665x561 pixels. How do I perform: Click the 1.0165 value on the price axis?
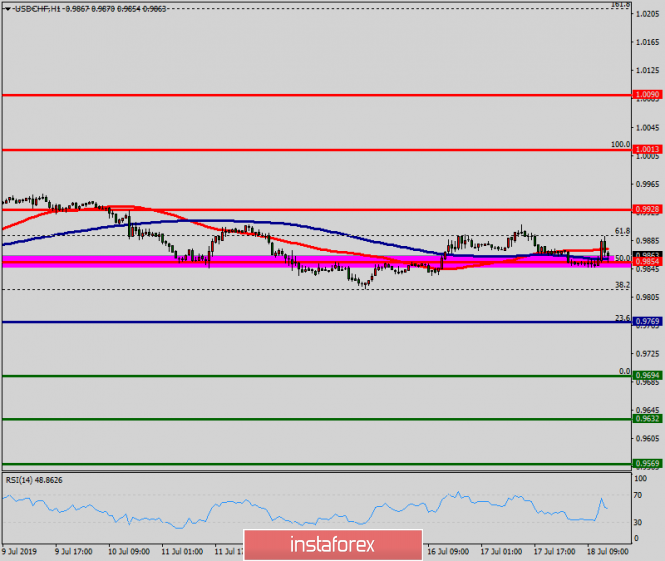(x=648, y=42)
